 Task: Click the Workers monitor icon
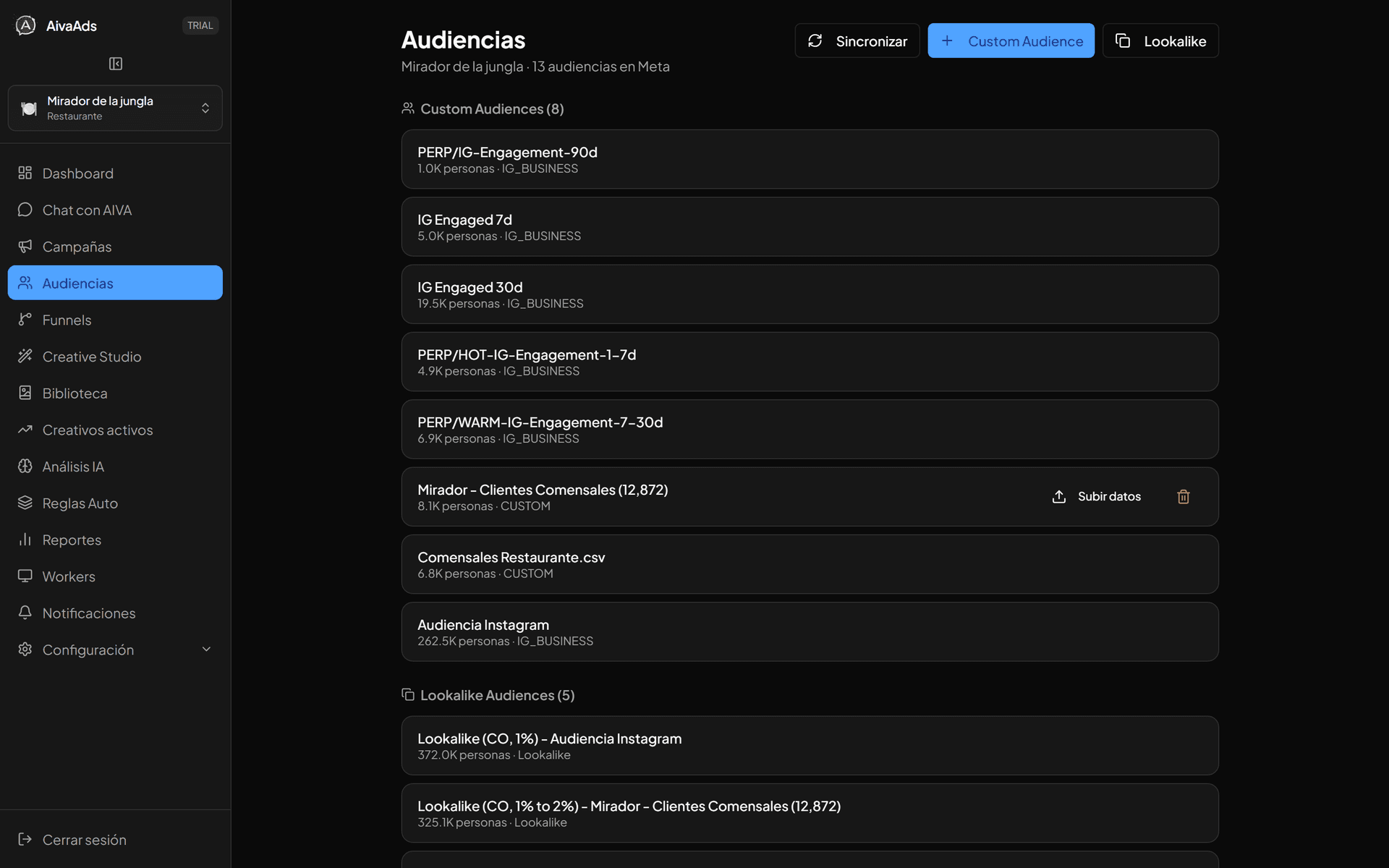(25, 576)
